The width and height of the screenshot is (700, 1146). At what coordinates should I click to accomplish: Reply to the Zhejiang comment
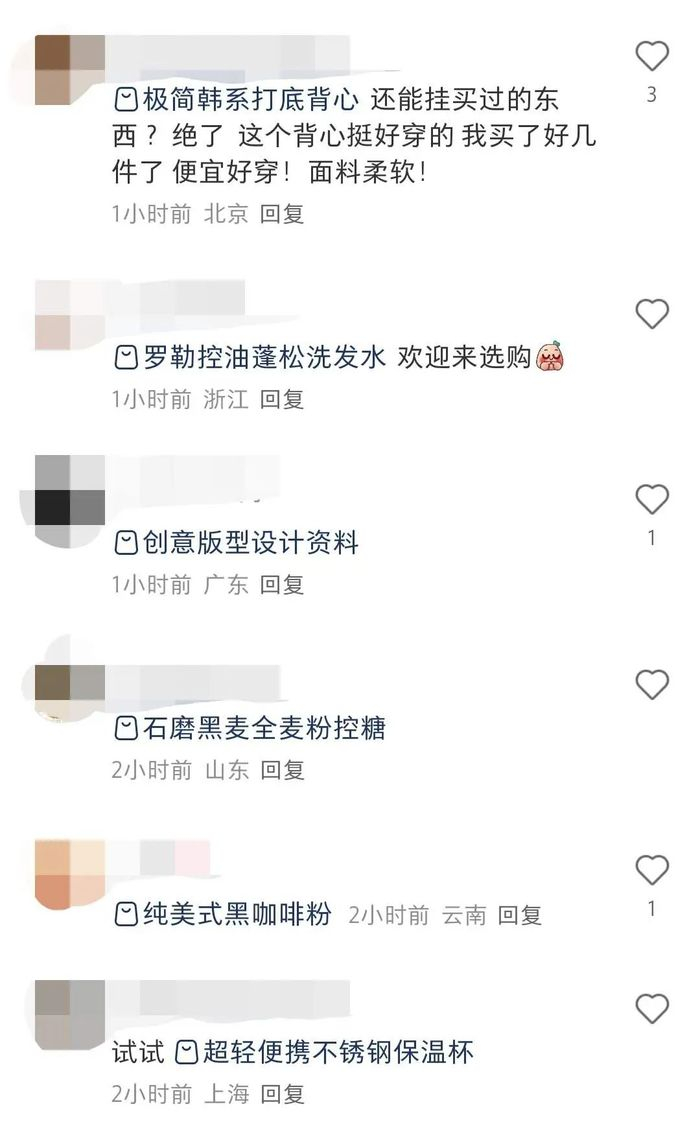pos(282,399)
